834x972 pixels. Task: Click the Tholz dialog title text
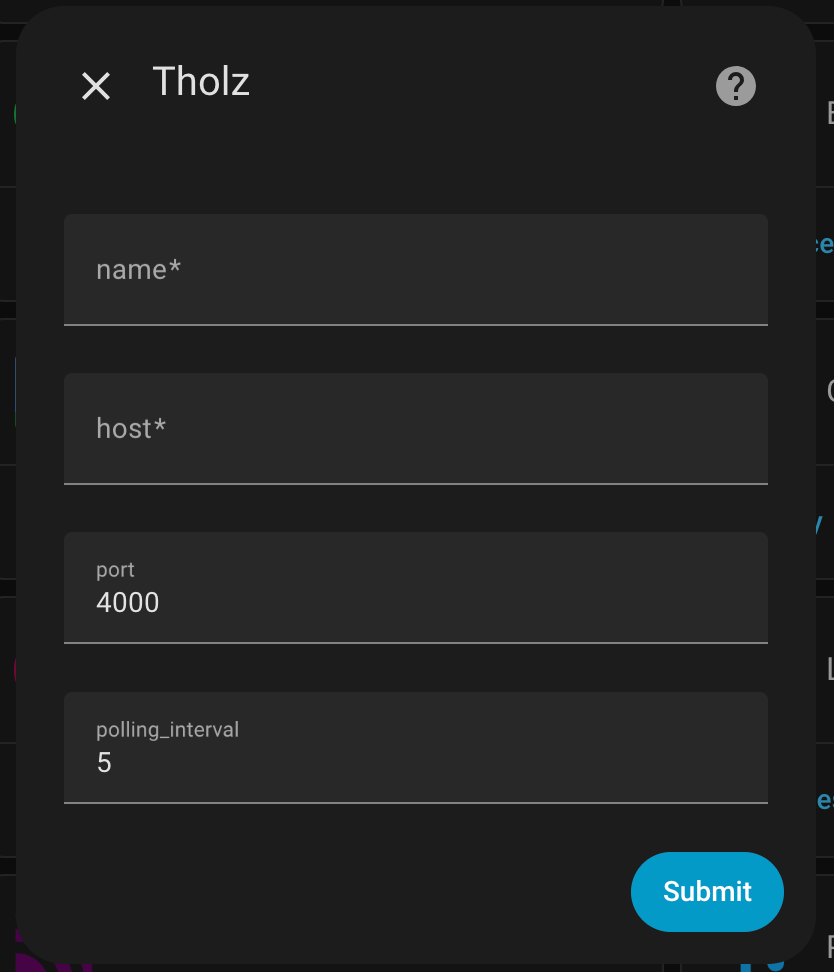(x=201, y=82)
